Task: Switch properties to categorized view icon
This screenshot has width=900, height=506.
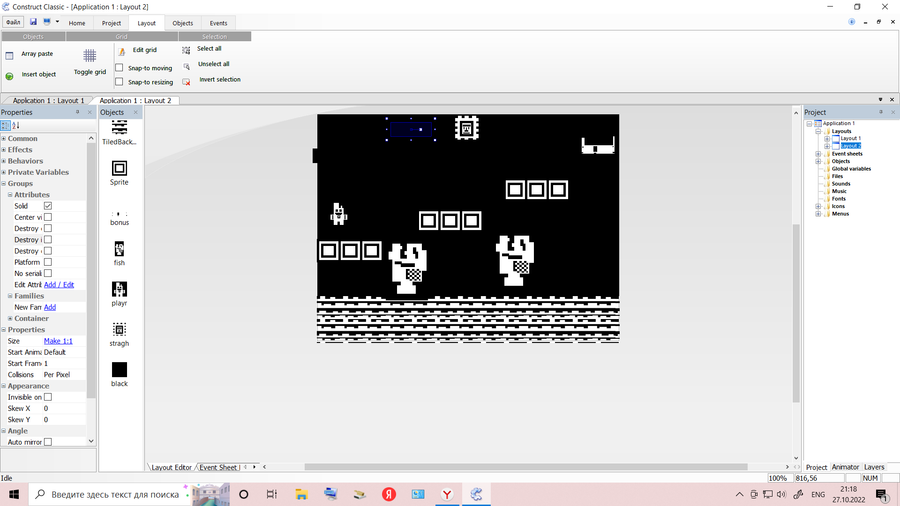Action: coord(5,125)
